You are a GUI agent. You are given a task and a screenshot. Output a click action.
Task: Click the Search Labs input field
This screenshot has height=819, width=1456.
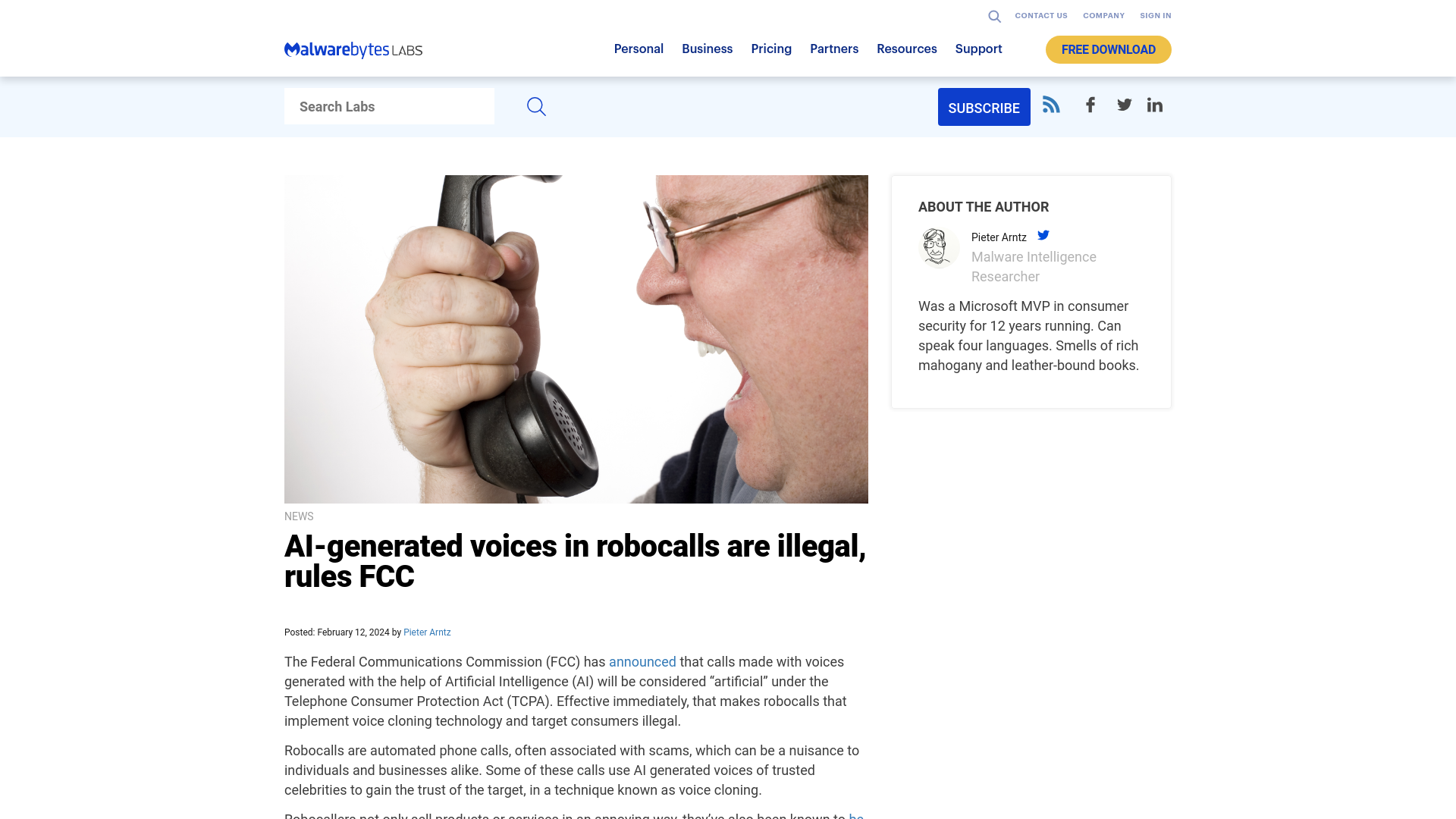(x=389, y=106)
